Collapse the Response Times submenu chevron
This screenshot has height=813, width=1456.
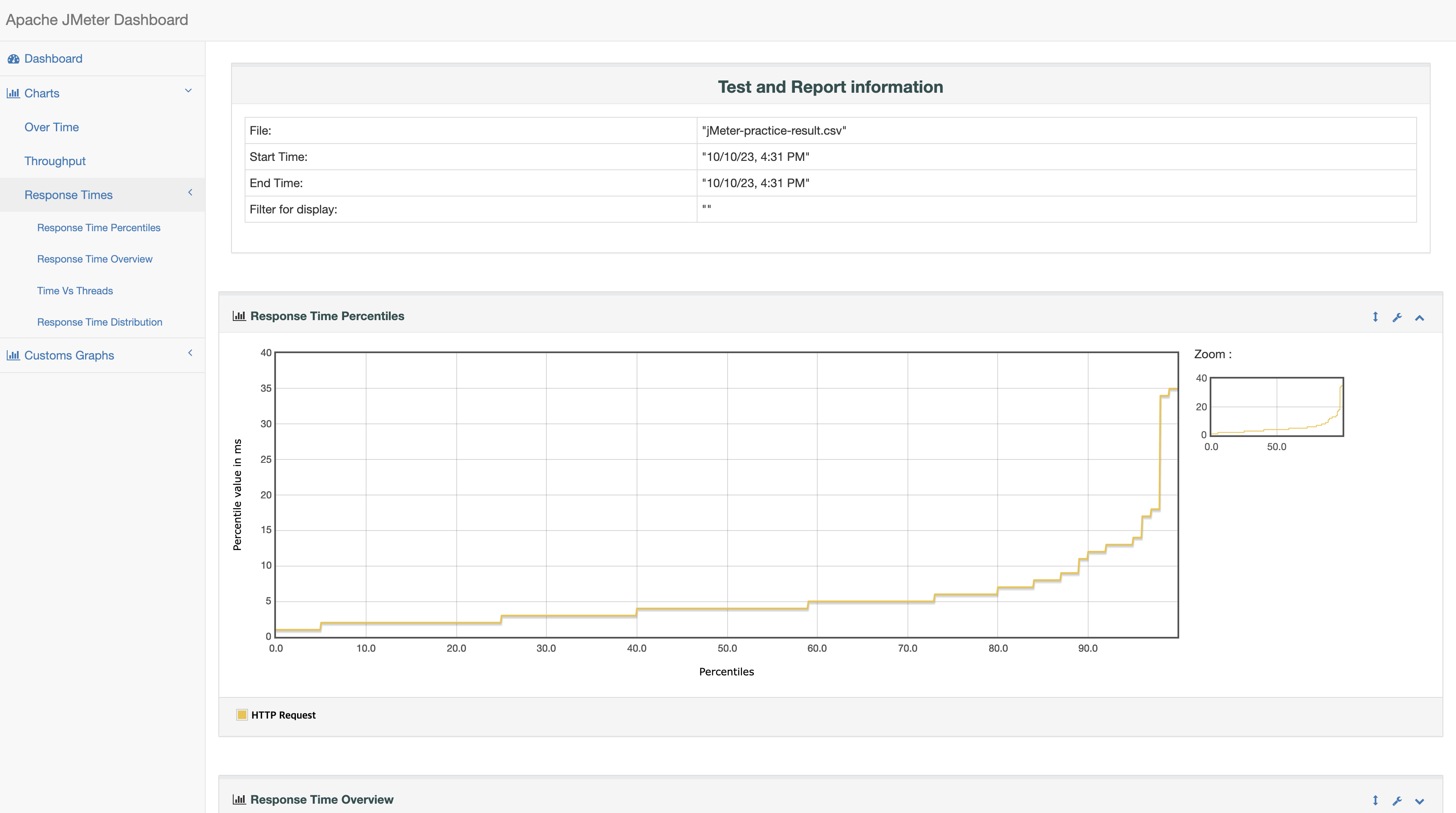[190, 192]
